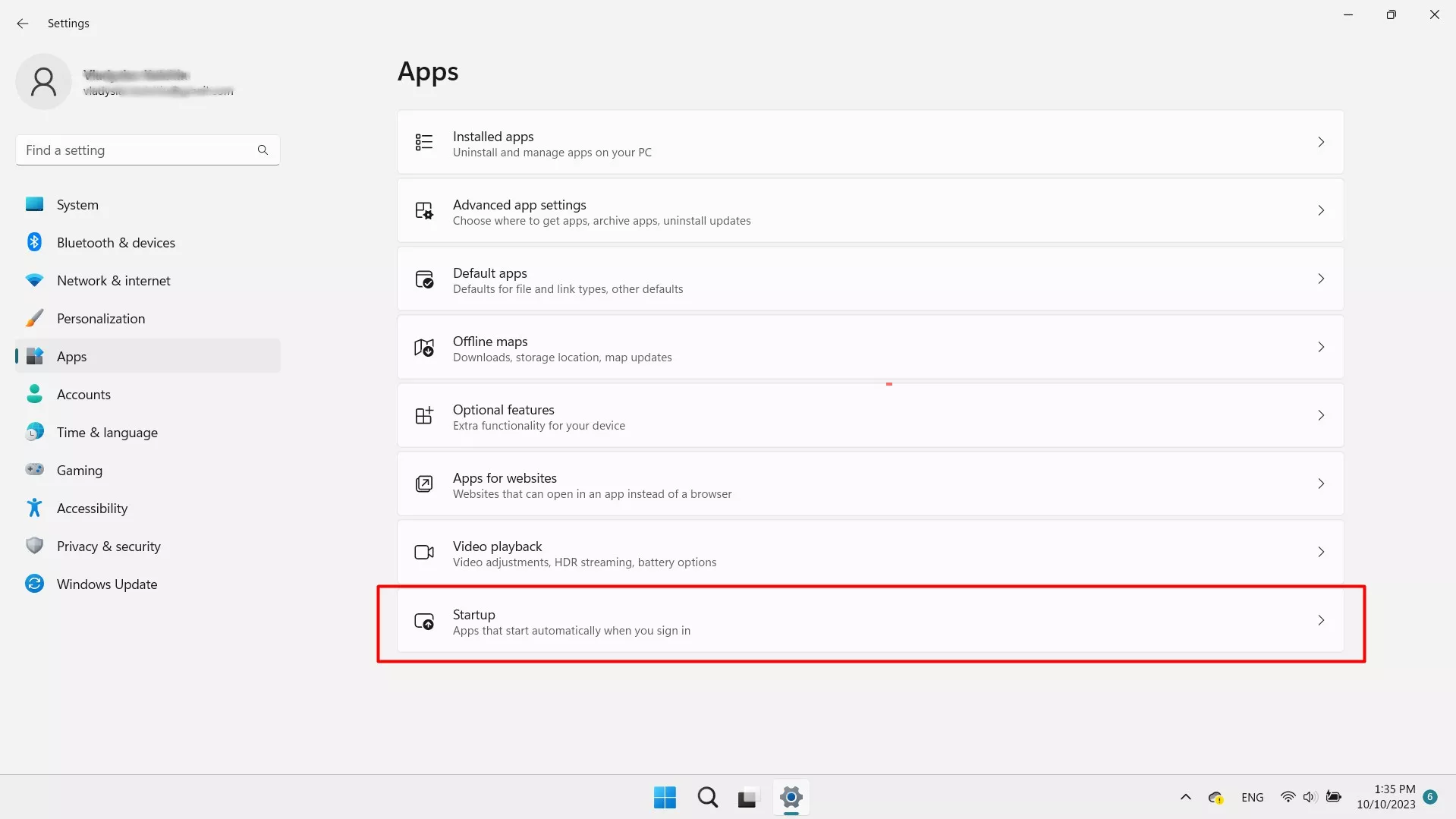This screenshot has height=819, width=1456.
Task: Open Personalization settings category
Action: [x=101, y=319]
